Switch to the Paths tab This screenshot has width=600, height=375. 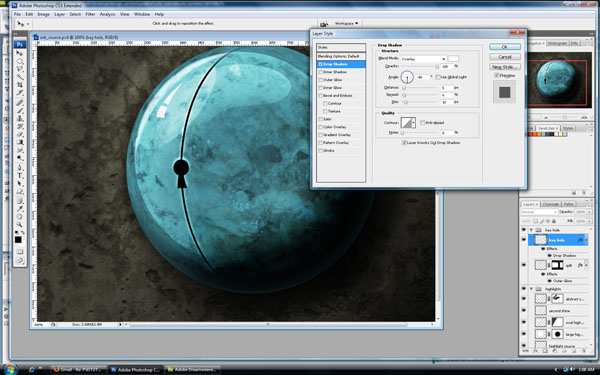tap(569, 204)
